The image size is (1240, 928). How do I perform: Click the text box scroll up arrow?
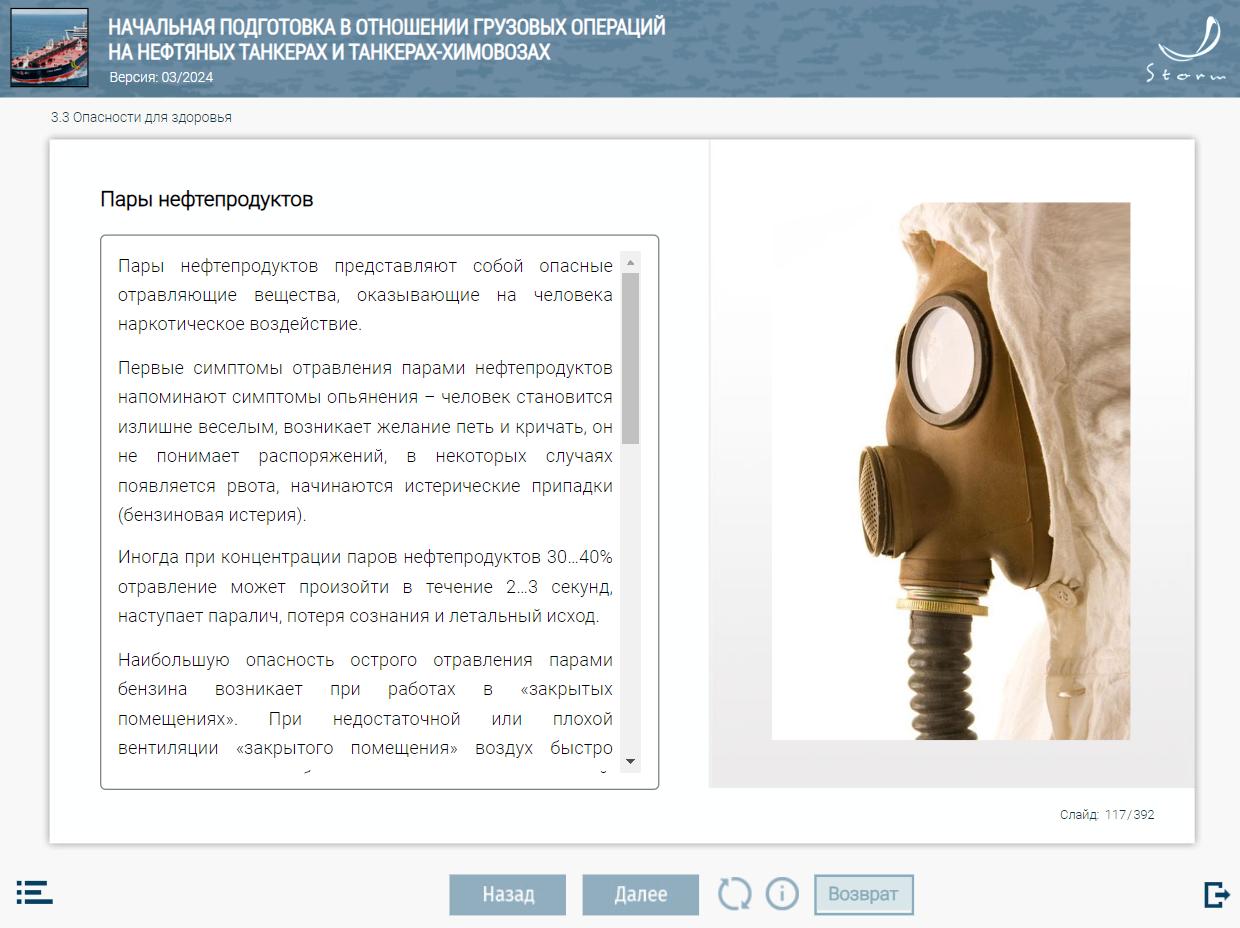click(630, 263)
